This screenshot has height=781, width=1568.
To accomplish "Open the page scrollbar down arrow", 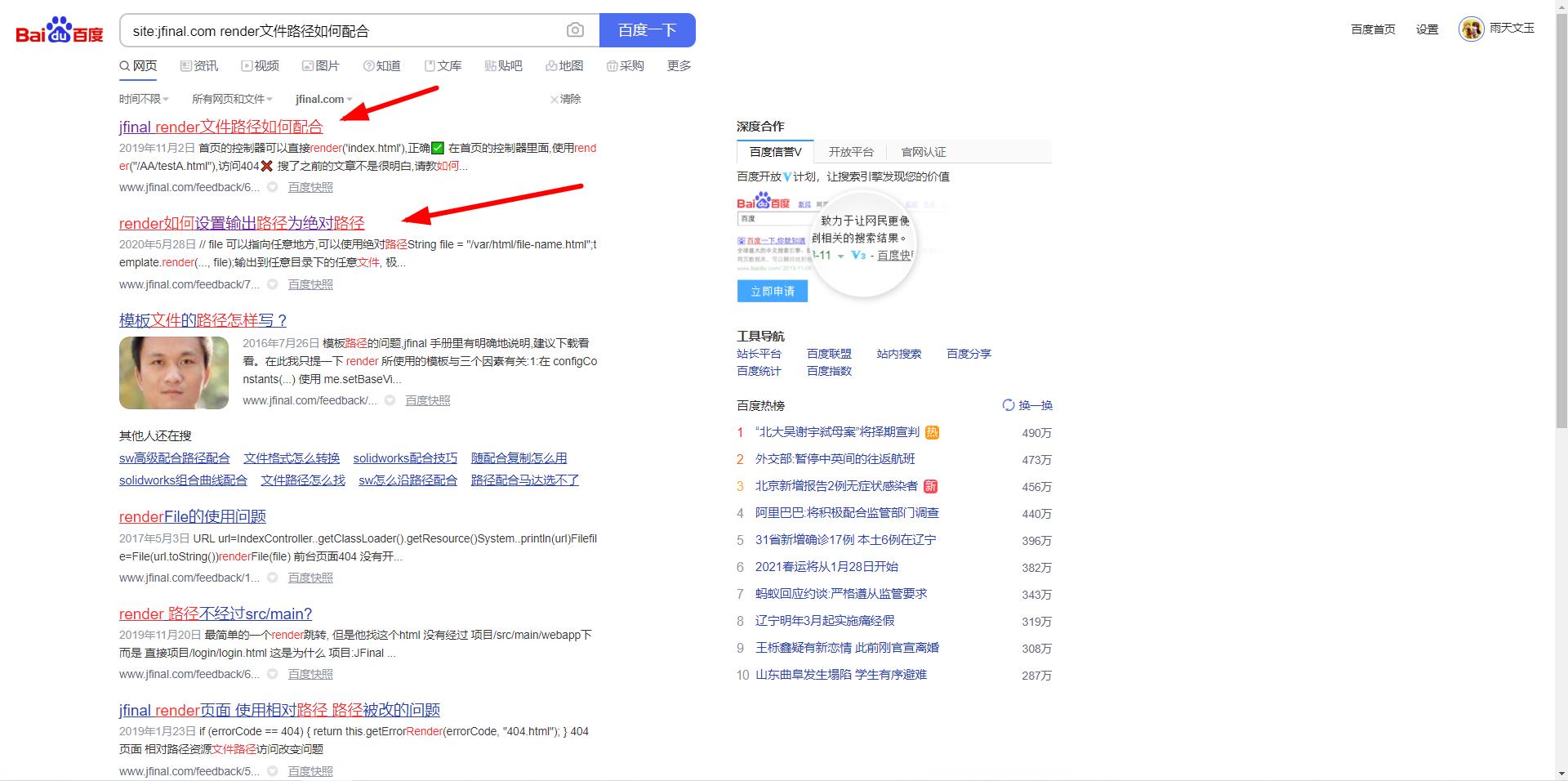I will pos(1561,774).
